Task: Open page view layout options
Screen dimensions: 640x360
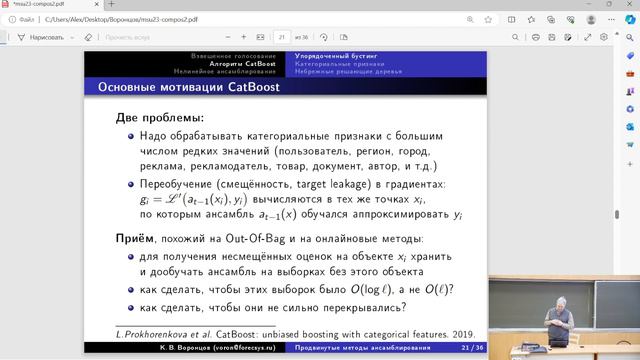Action: (x=344, y=37)
